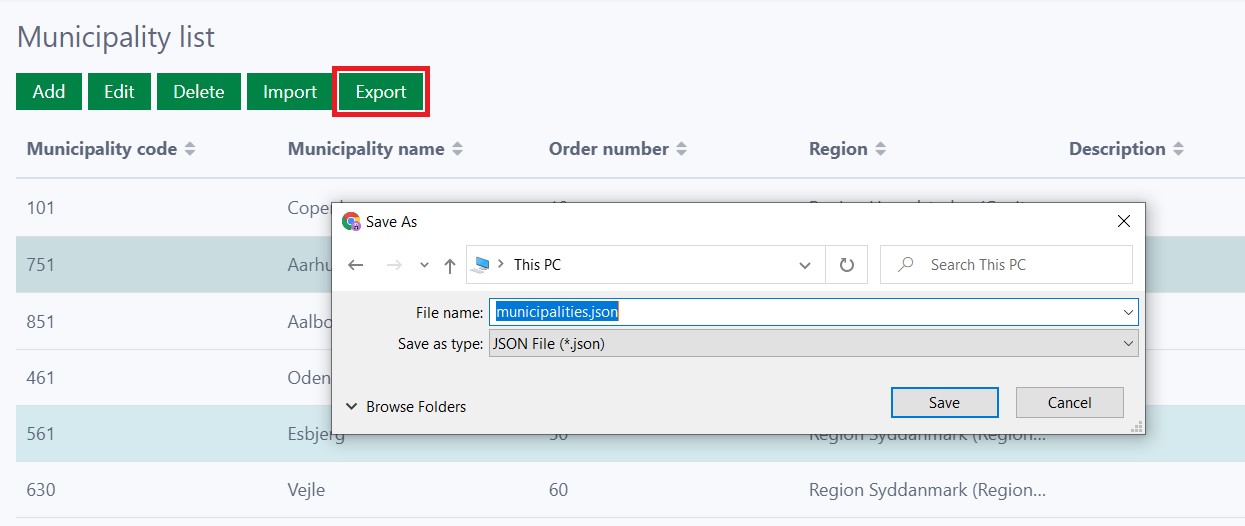The width and height of the screenshot is (1245, 526).
Task: Click the back arrow in Save As dialog
Action: 356,265
